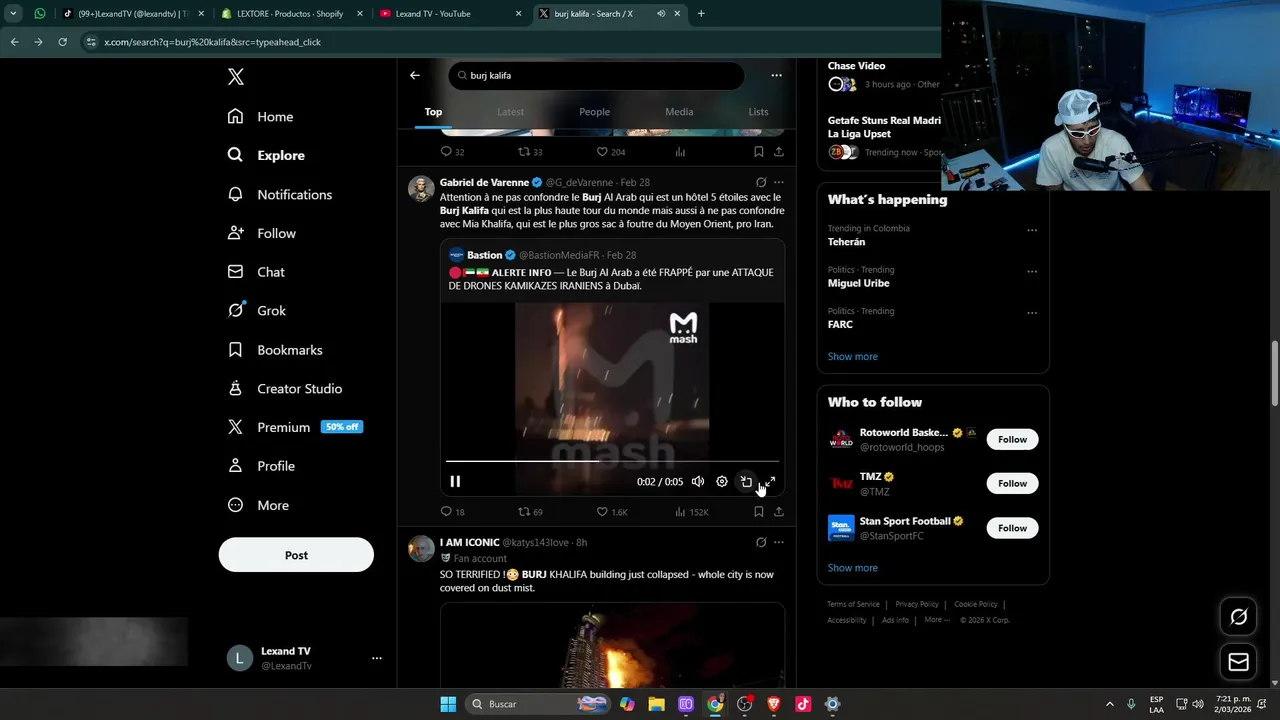1280x720 pixels.
Task: Open Grok explain on I AM ICONIC post
Action: pyautogui.click(x=761, y=543)
